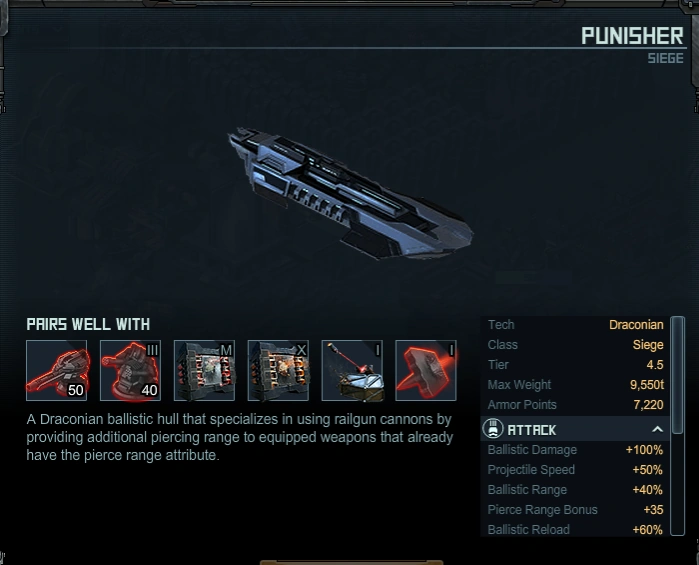Click the Punisher ship model preview

click(350, 194)
